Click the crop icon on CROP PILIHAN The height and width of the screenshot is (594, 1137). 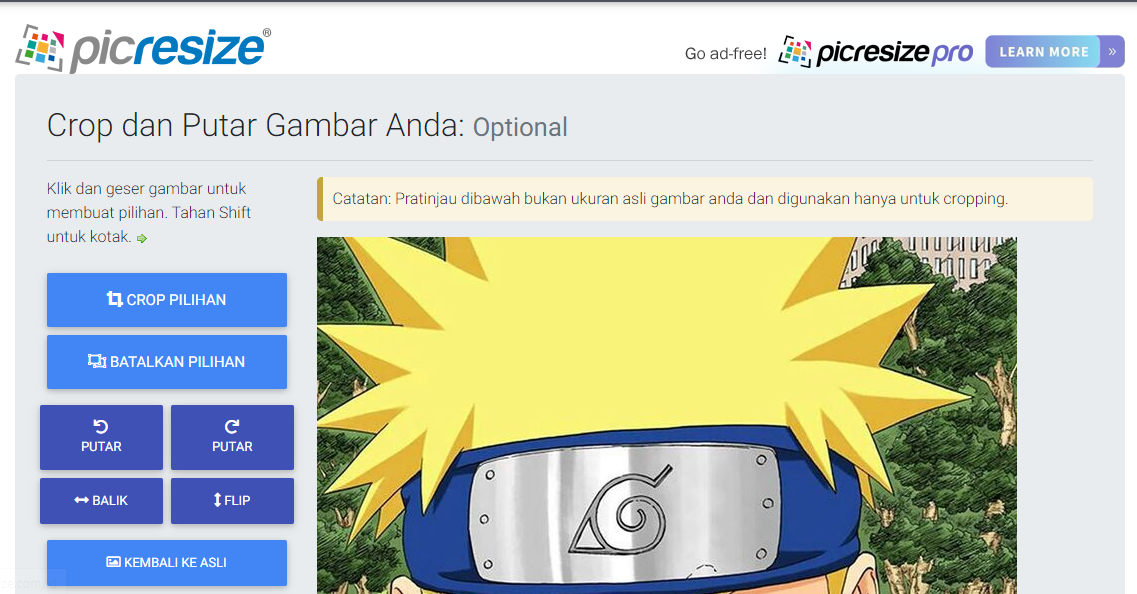coord(115,299)
